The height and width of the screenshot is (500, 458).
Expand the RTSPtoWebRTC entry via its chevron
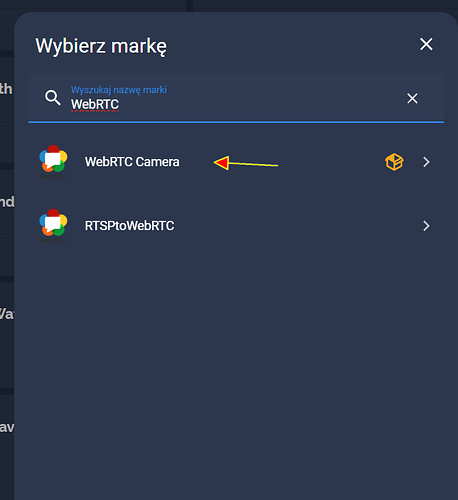click(426, 226)
